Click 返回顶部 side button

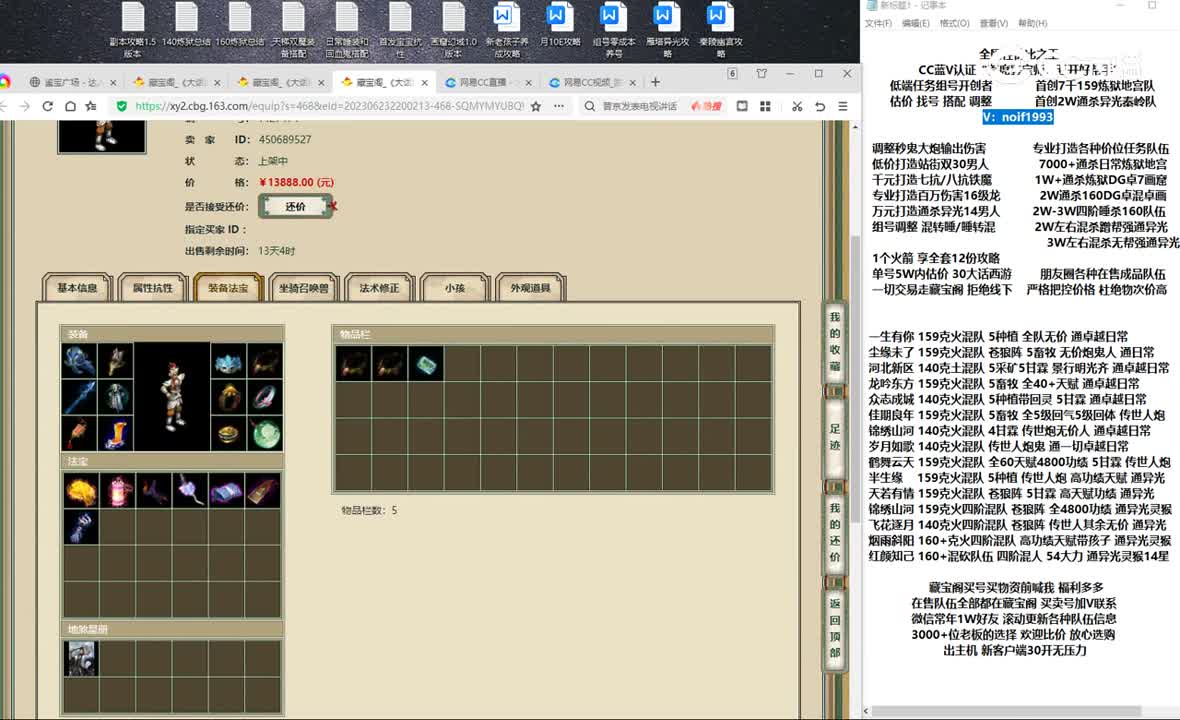[835, 628]
